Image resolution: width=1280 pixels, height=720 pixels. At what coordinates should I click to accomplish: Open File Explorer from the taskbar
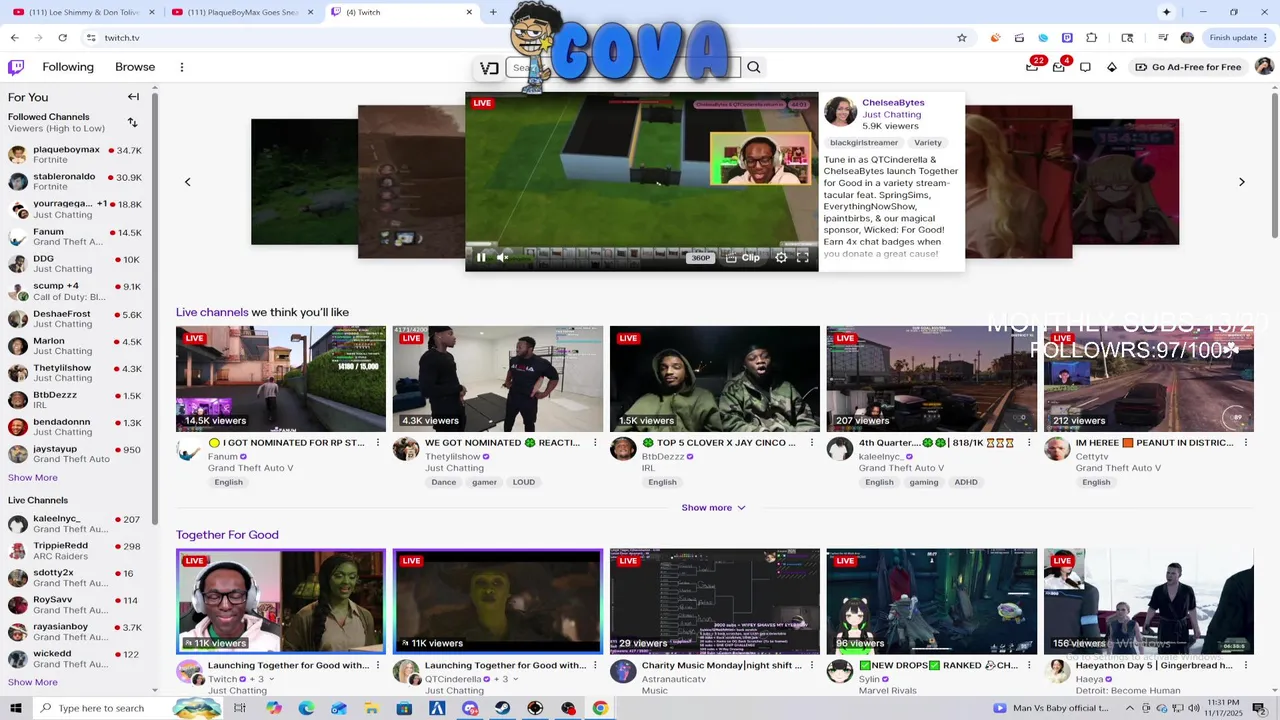pos(371,708)
